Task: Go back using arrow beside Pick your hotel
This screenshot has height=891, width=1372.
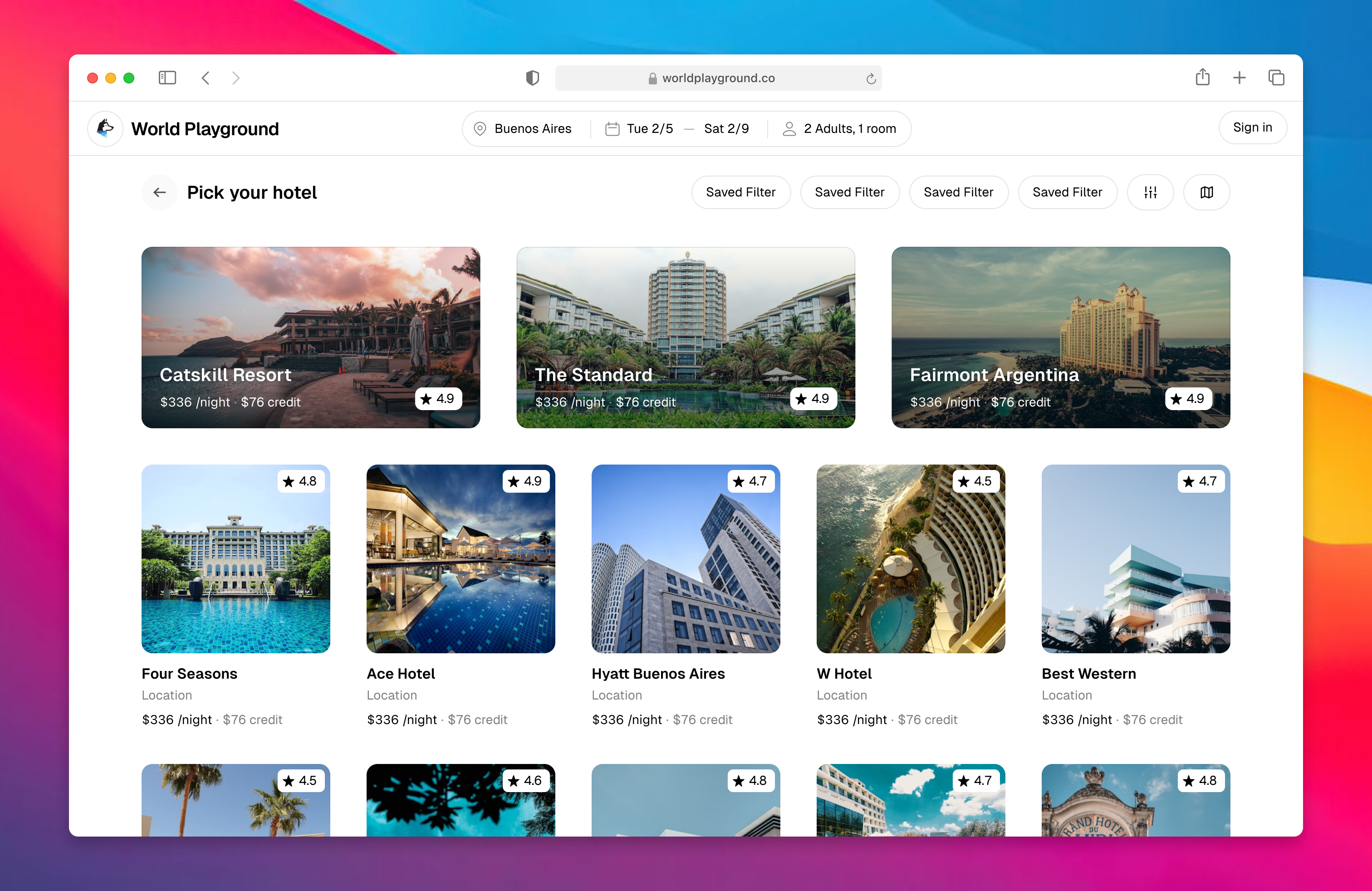Action: [x=160, y=192]
